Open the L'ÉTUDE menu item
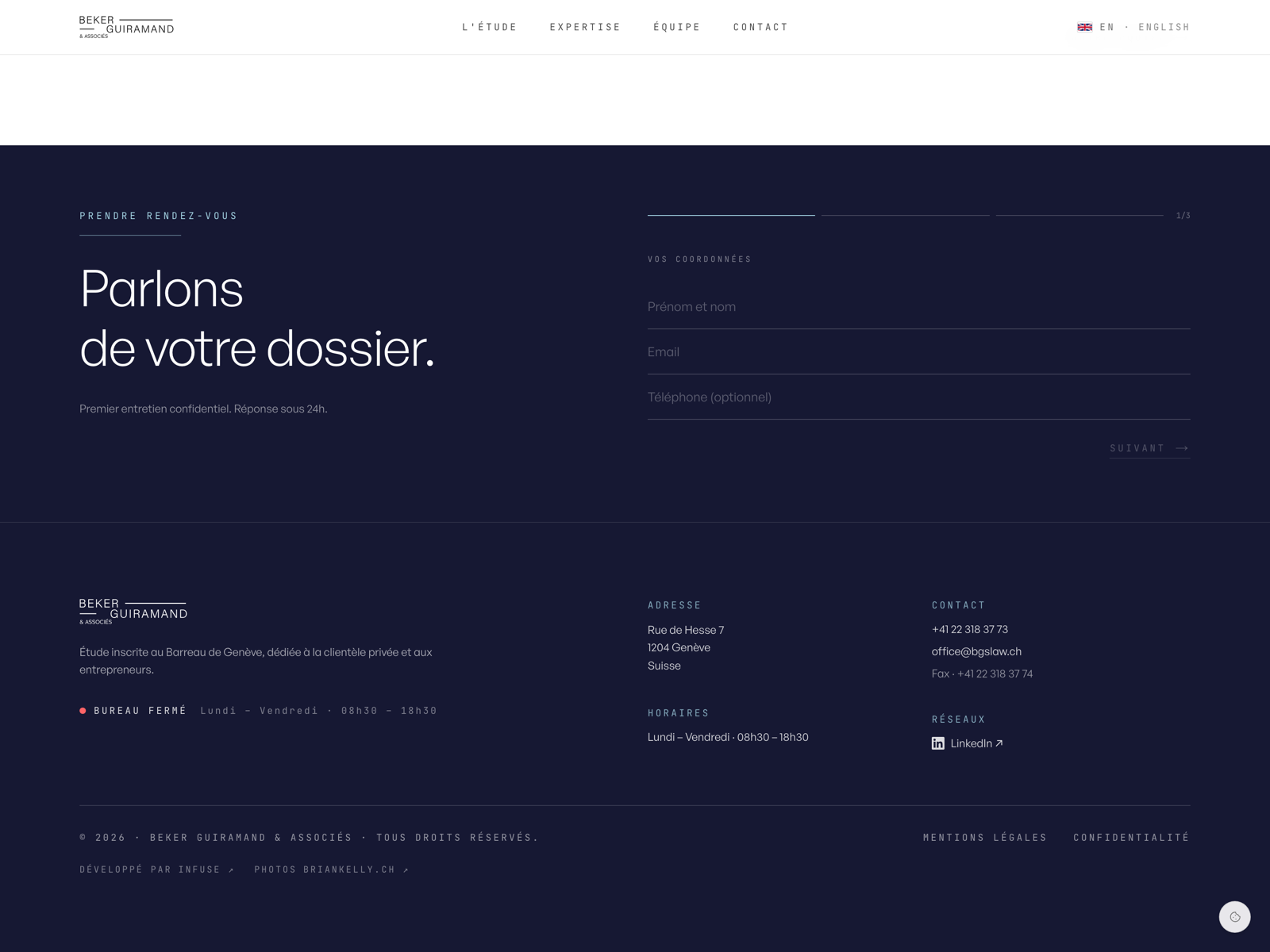Screen dimensions: 1270x952 tap(490, 27)
